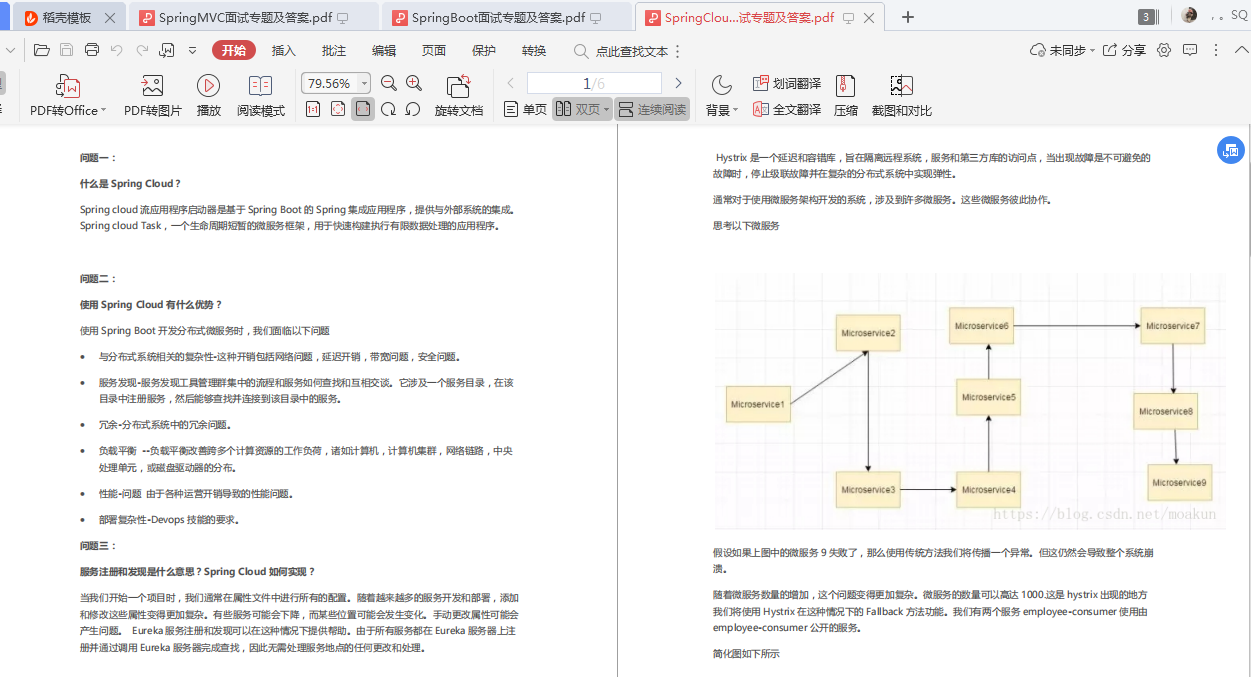The height and width of the screenshot is (677, 1251).
Task: Click the export icon in quick toolbar
Action: (167, 50)
